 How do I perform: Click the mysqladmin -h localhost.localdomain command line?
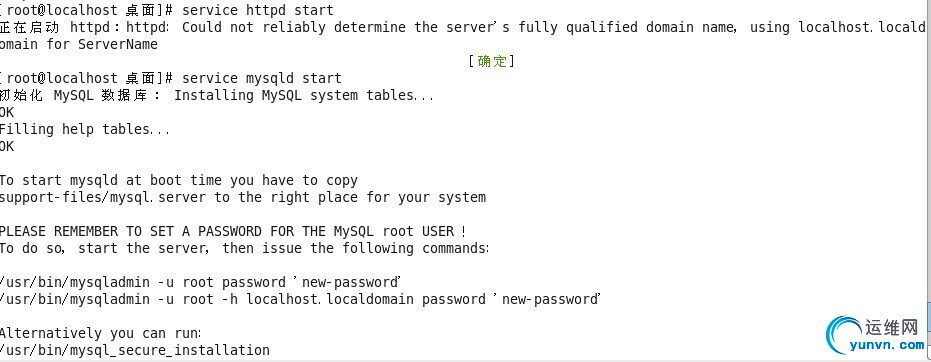pyautogui.click(x=300, y=299)
